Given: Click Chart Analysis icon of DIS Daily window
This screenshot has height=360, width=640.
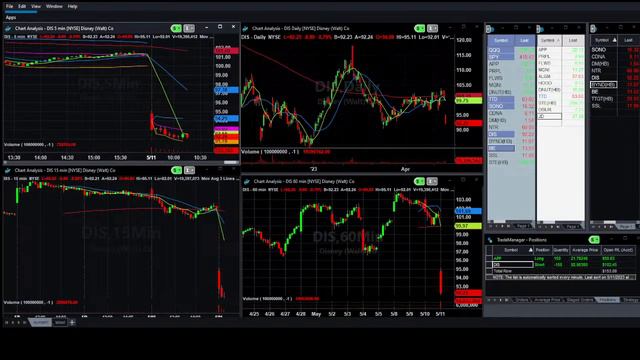Looking at the screenshot, I should [x=245, y=29].
